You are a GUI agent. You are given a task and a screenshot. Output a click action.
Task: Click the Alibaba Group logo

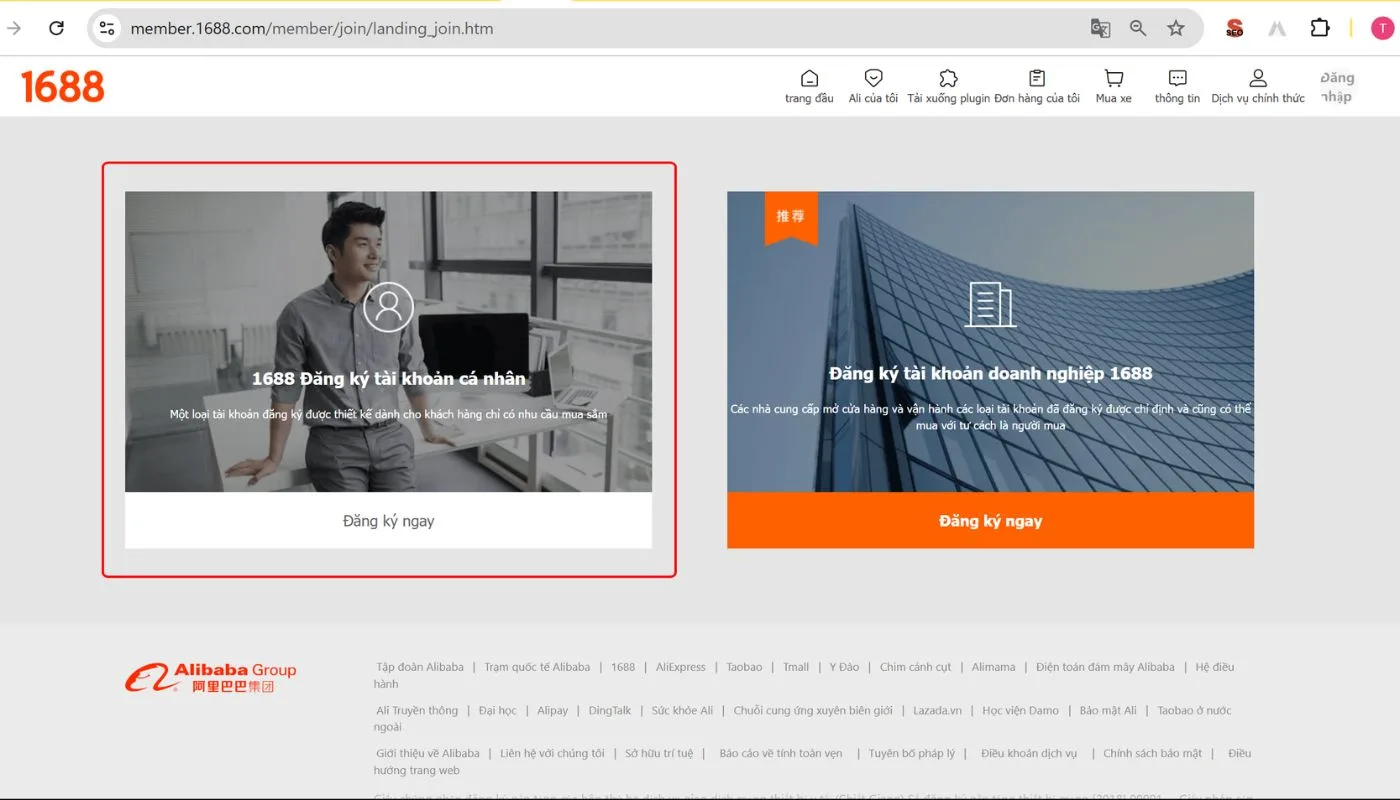pos(211,677)
